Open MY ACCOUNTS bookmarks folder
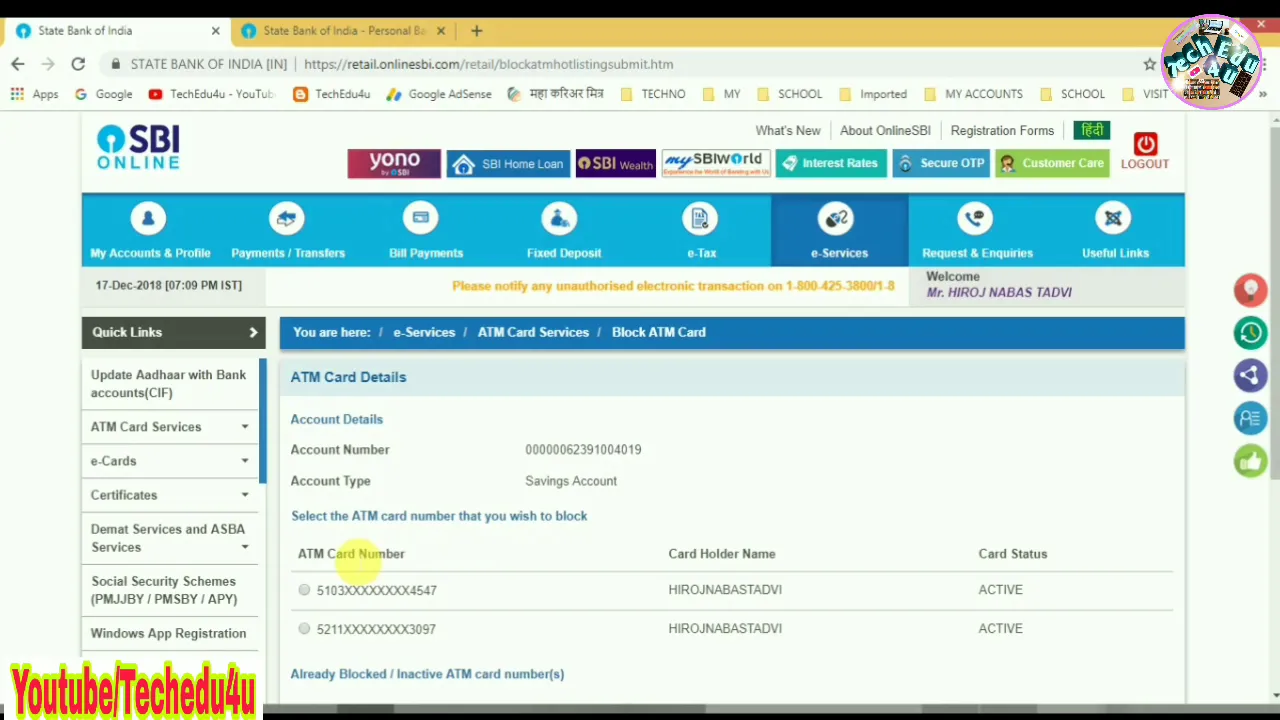1280x720 pixels. pos(973,94)
